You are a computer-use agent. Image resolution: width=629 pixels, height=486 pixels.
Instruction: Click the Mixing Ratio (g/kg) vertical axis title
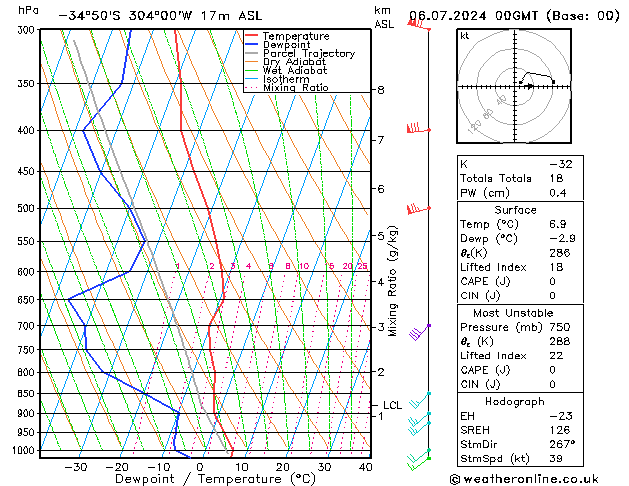[x=392, y=281]
